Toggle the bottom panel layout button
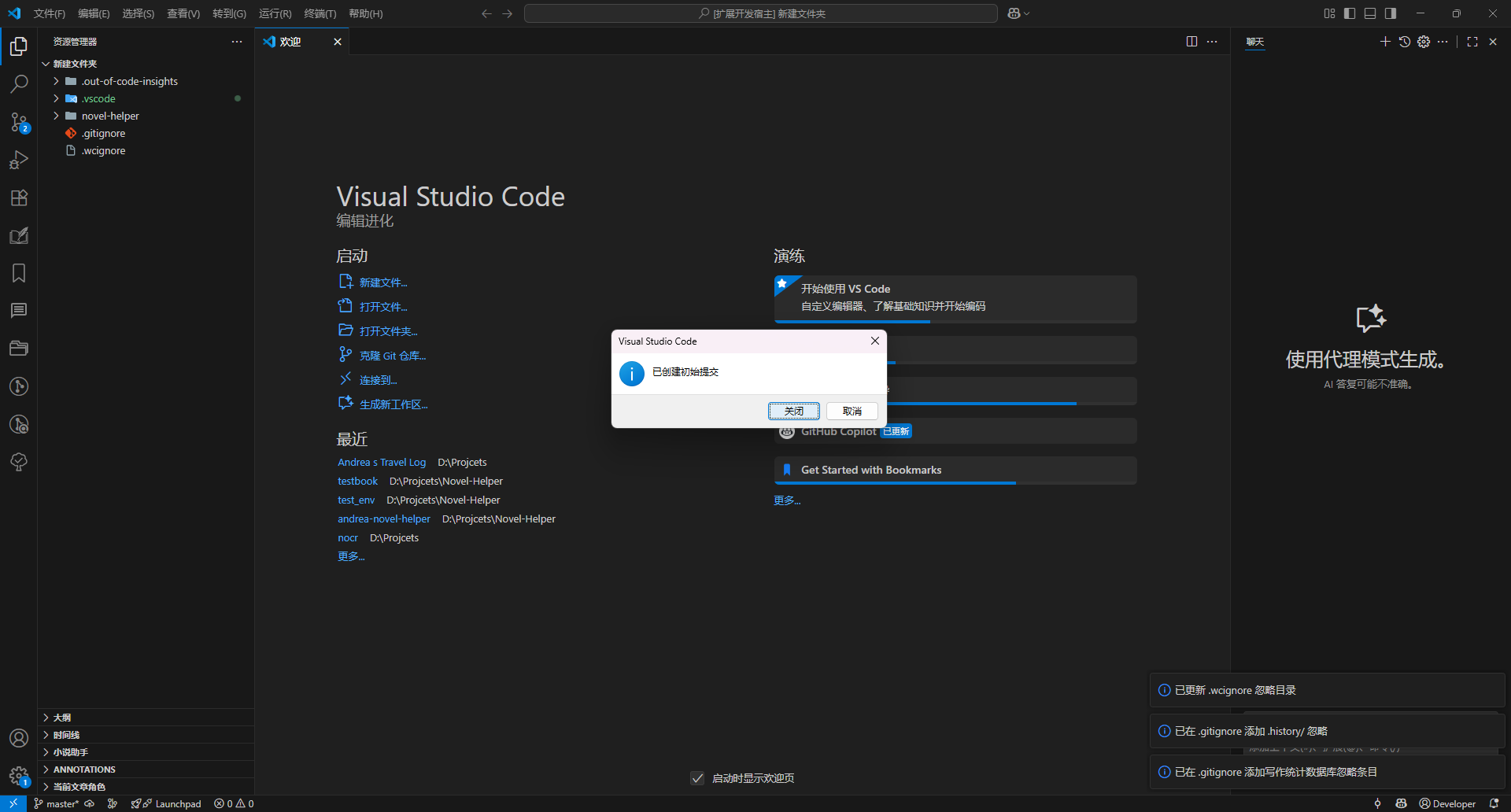The height and width of the screenshot is (812, 1511). (x=1370, y=13)
